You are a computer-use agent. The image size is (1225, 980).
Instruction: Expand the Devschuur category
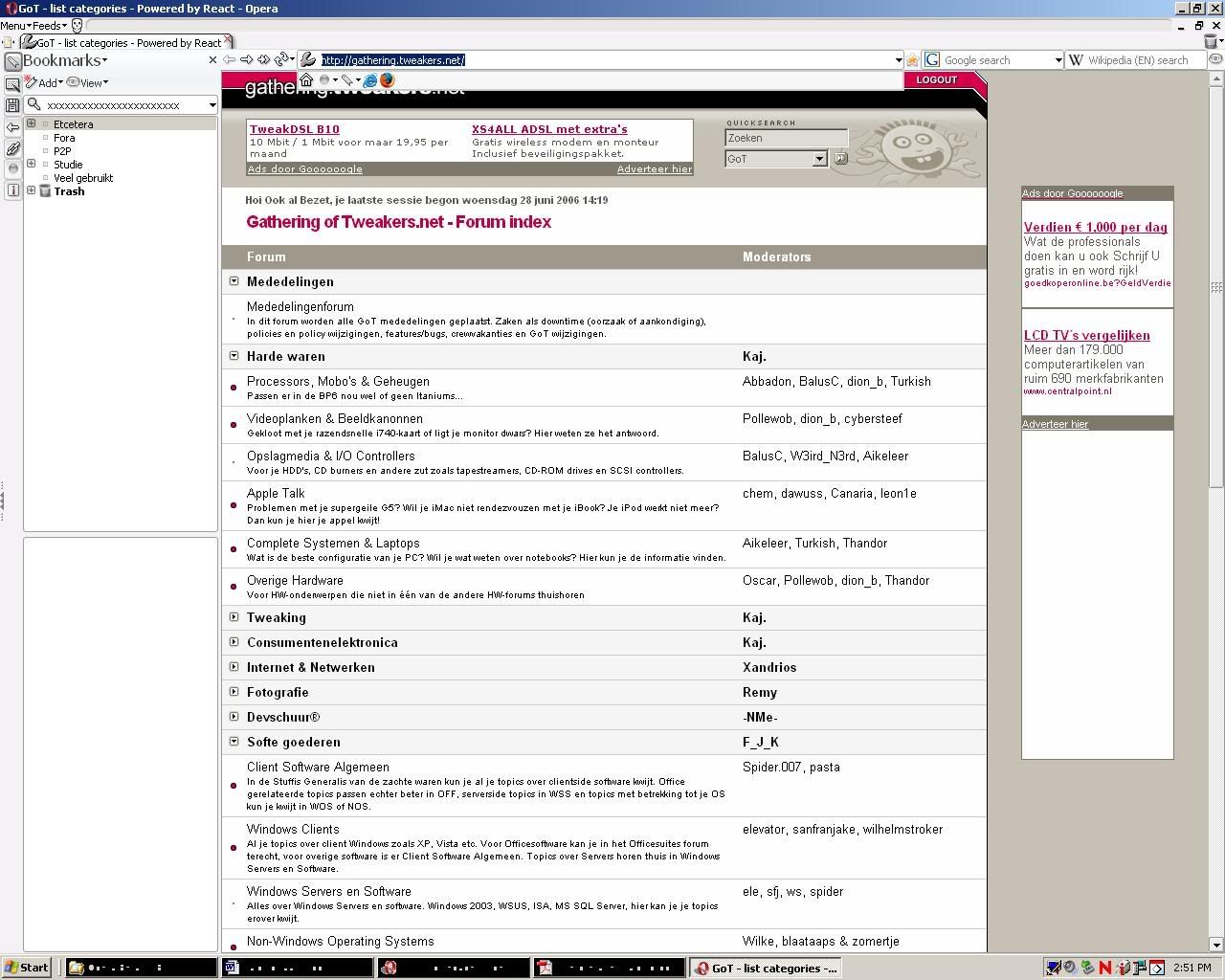tap(234, 717)
